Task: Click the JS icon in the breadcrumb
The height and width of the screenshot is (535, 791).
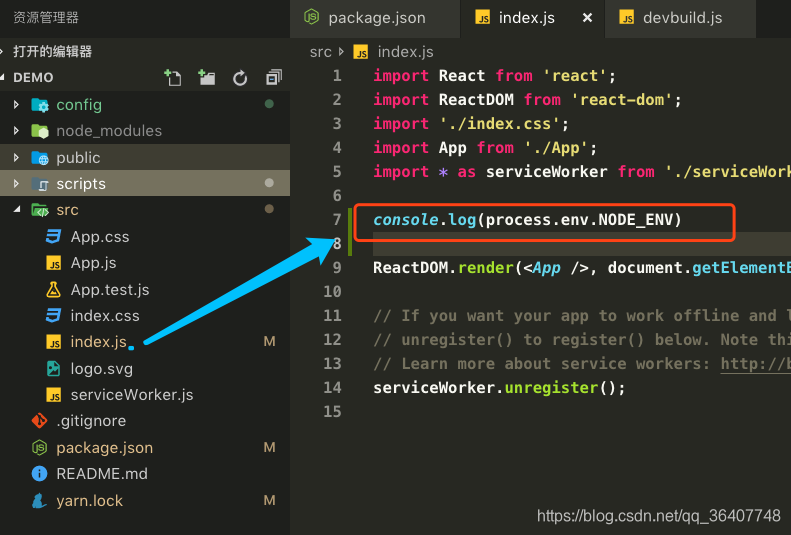Action: [361, 52]
